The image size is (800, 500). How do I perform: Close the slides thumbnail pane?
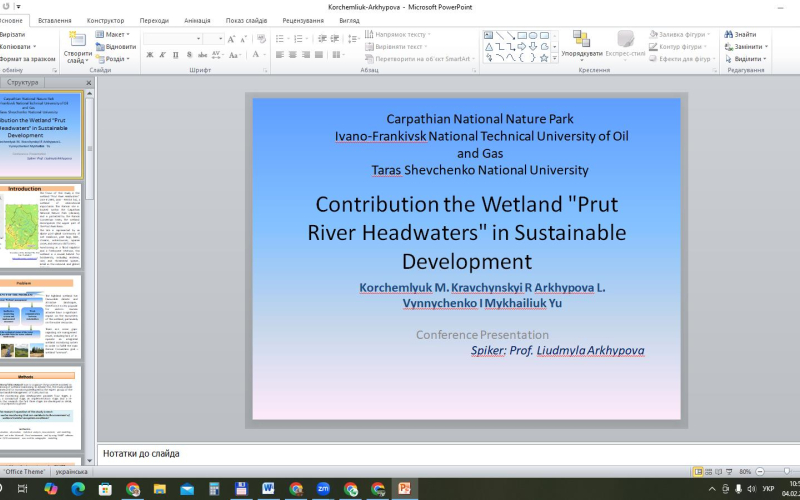(x=89, y=82)
